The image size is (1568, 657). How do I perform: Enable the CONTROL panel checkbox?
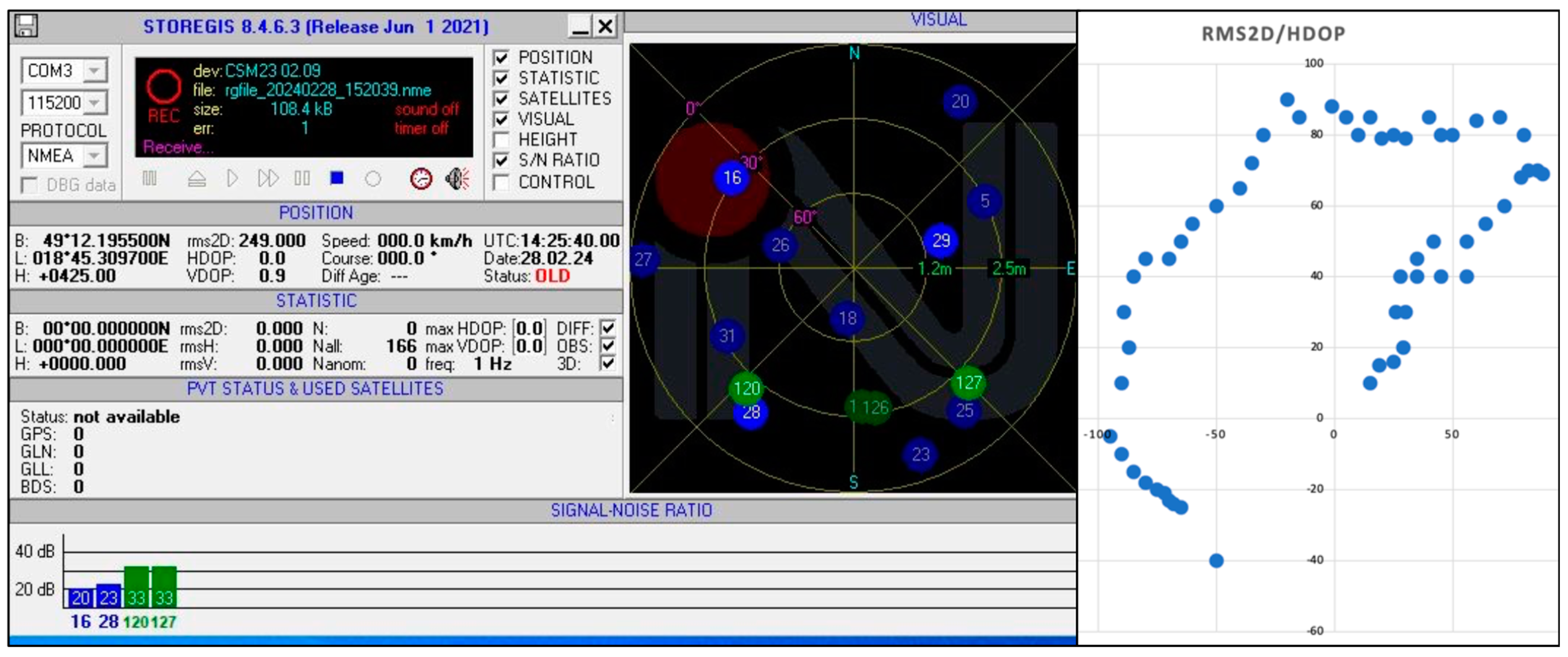click(501, 183)
